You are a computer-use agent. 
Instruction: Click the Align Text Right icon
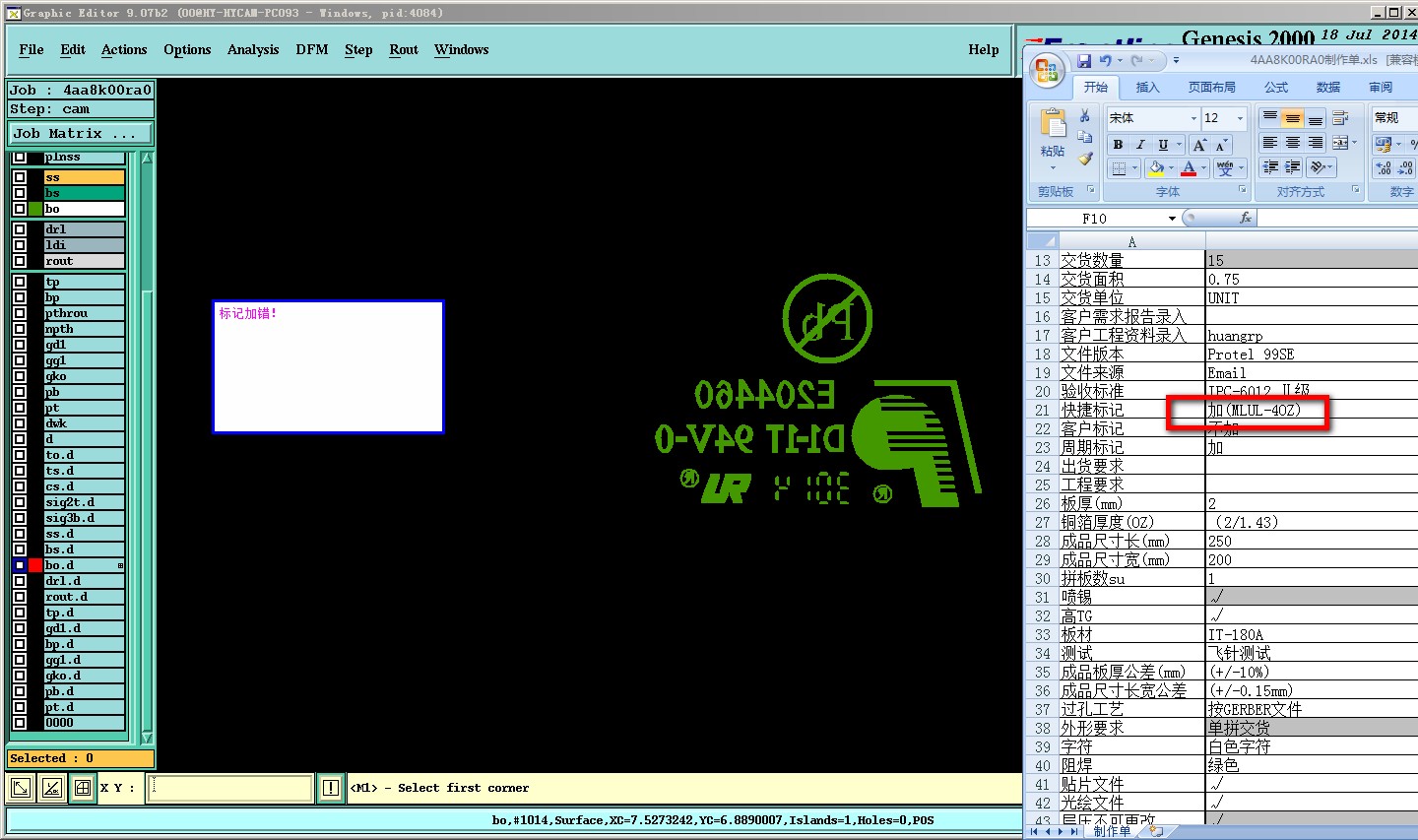coord(1316,144)
